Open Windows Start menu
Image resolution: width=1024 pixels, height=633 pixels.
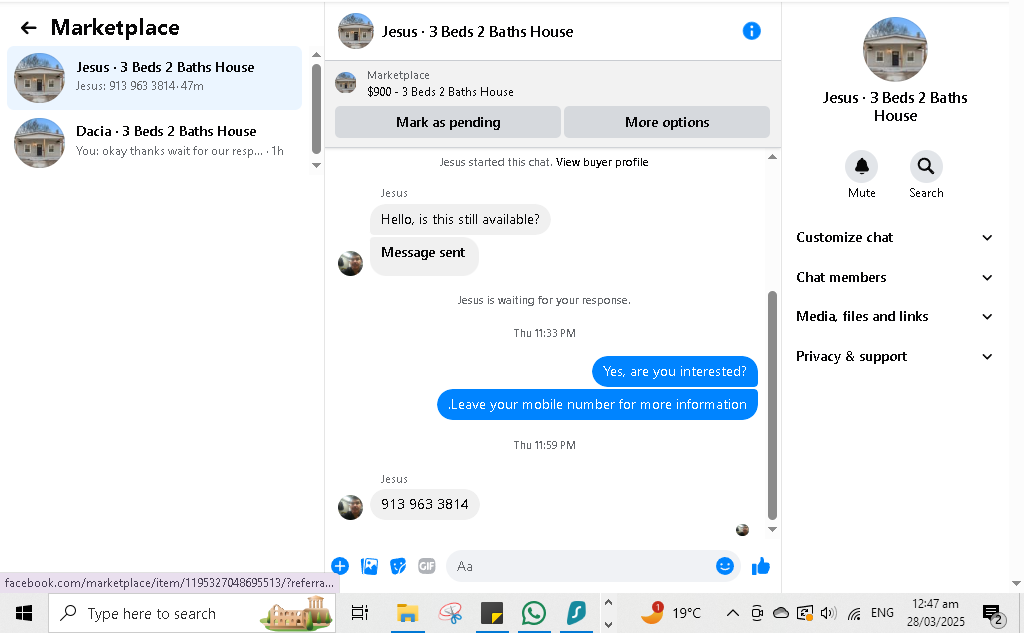tap(24, 613)
